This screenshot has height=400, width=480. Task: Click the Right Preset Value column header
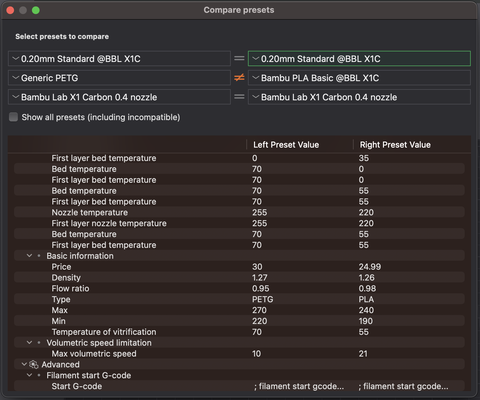click(x=395, y=145)
